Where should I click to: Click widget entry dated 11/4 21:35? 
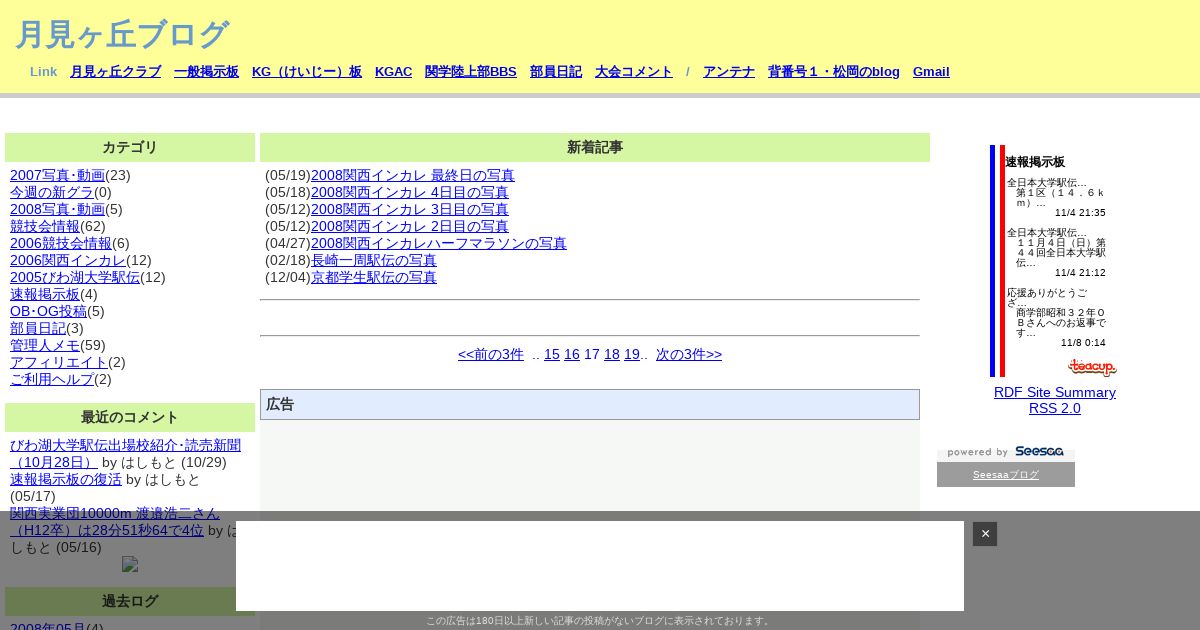pyautogui.click(x=1056, y=197)
